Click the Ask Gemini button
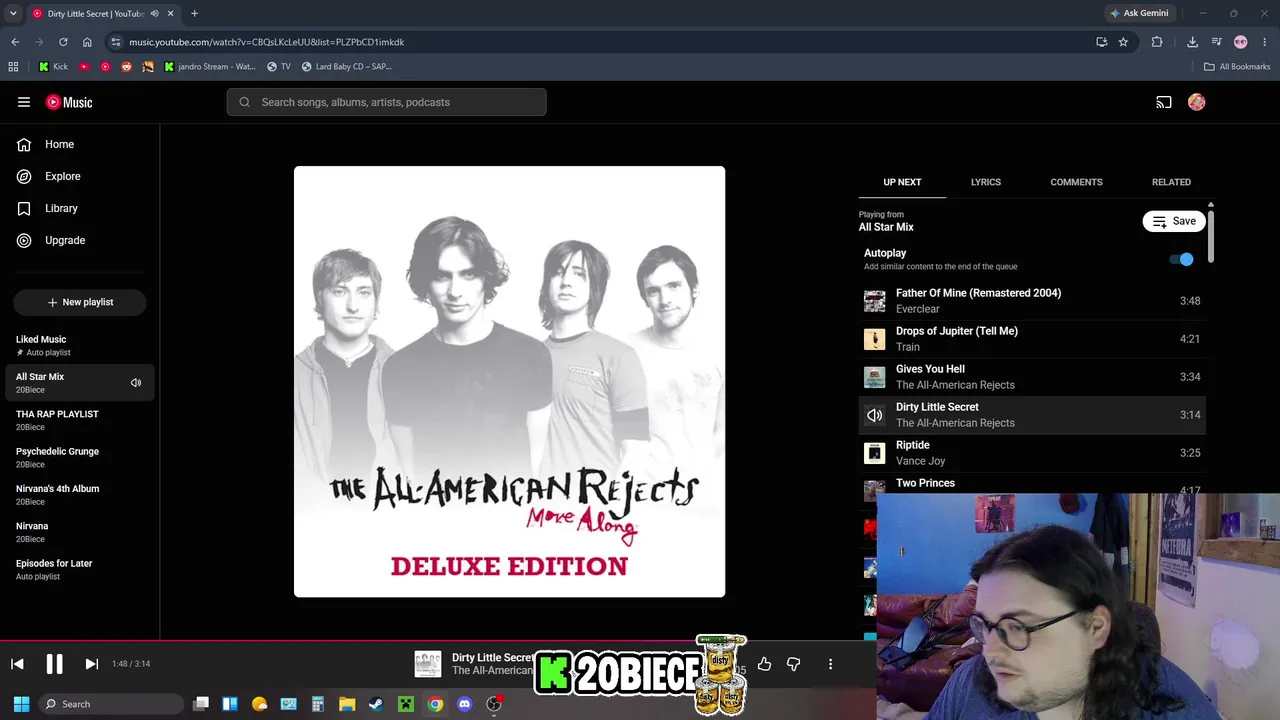Image resolution: width=1280 pixels, height=720 pixels. click(1139, 13)
